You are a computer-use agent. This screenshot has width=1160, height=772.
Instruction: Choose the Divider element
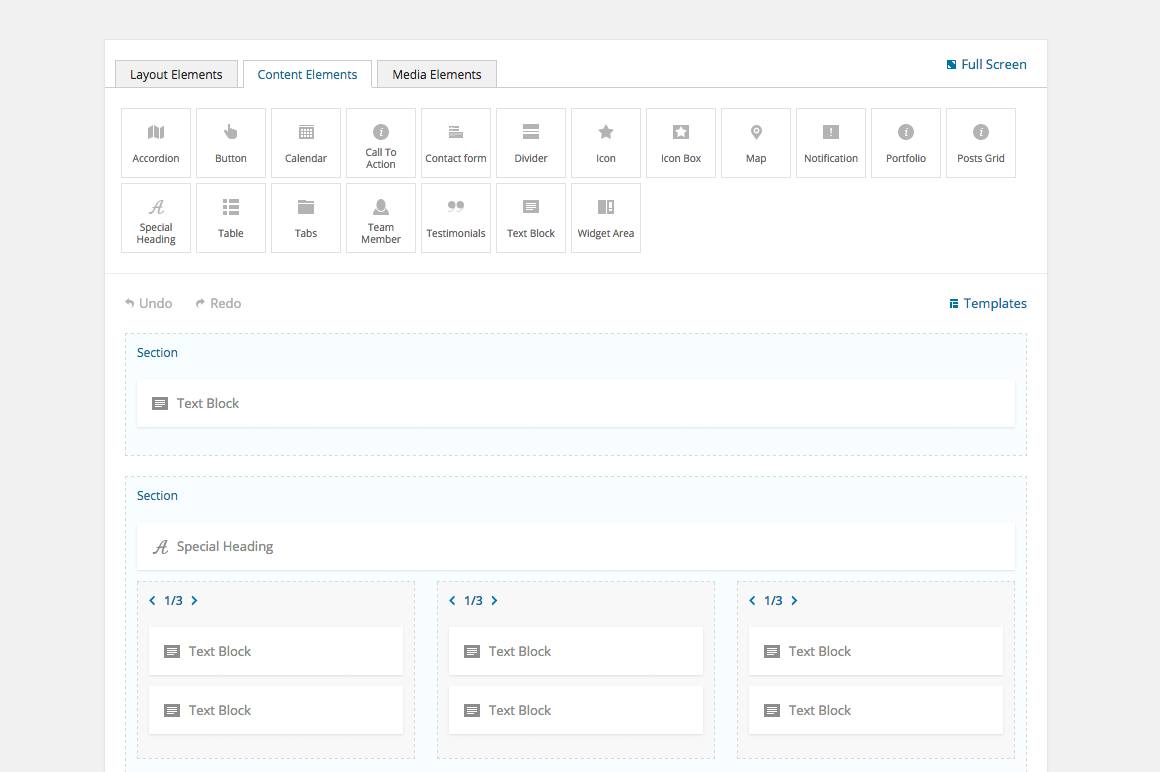531,143
